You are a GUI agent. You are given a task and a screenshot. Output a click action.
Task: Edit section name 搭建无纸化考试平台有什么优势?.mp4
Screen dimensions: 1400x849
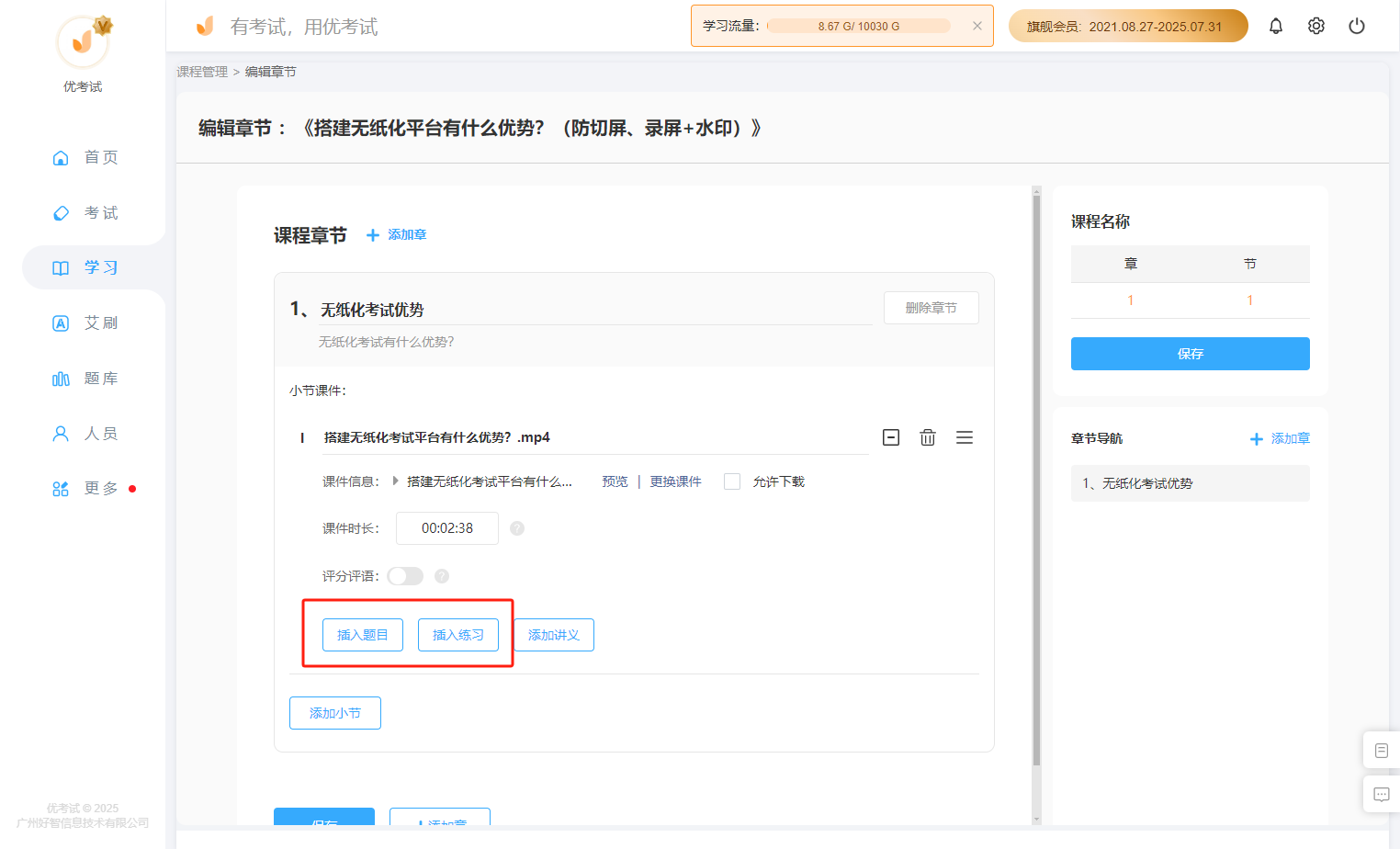pos(595,437)
